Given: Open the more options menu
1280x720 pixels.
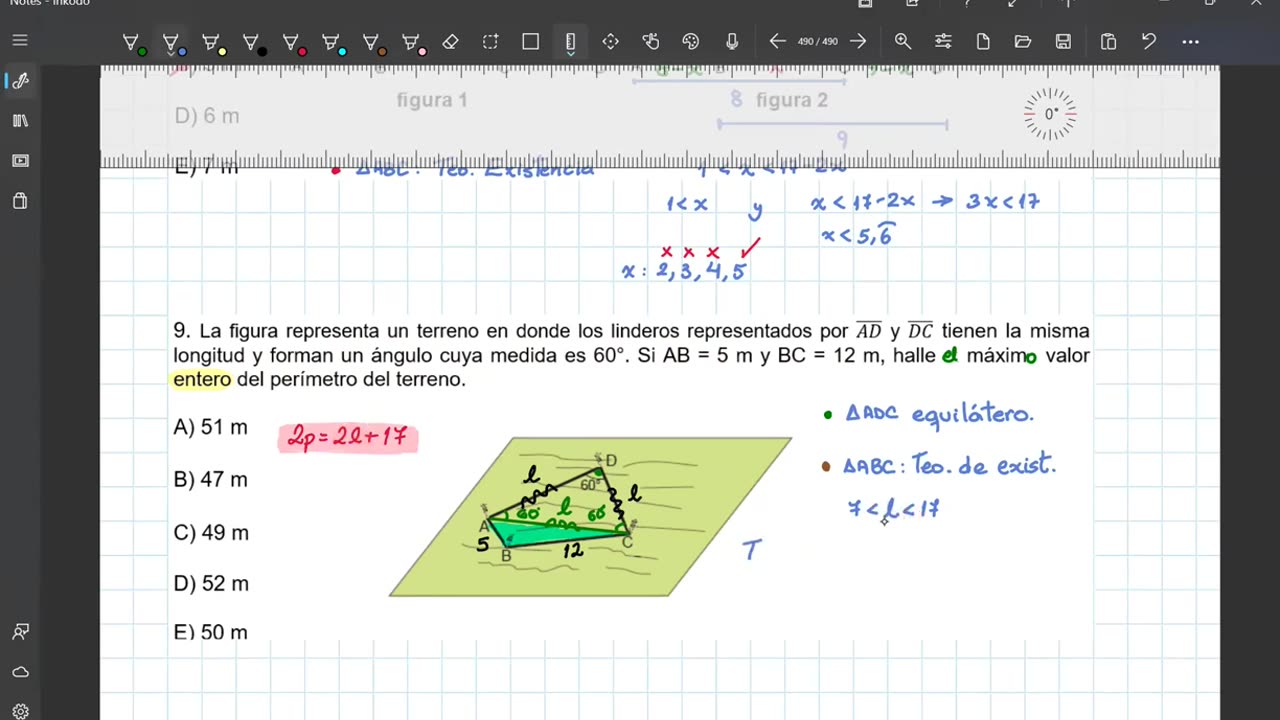Looking at the screenshot, I should click(1190, 42).
